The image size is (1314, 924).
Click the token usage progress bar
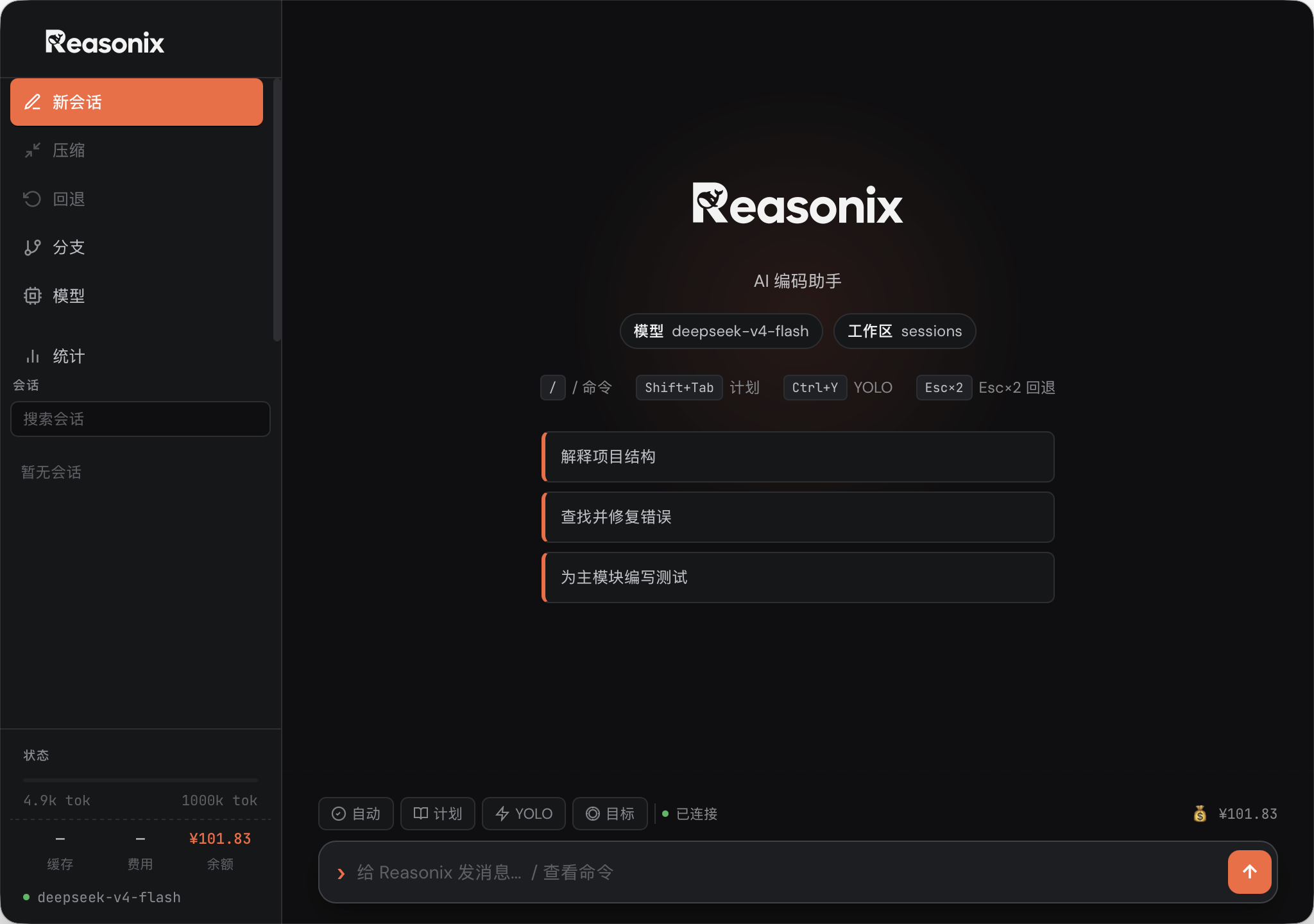coord(141,780)
